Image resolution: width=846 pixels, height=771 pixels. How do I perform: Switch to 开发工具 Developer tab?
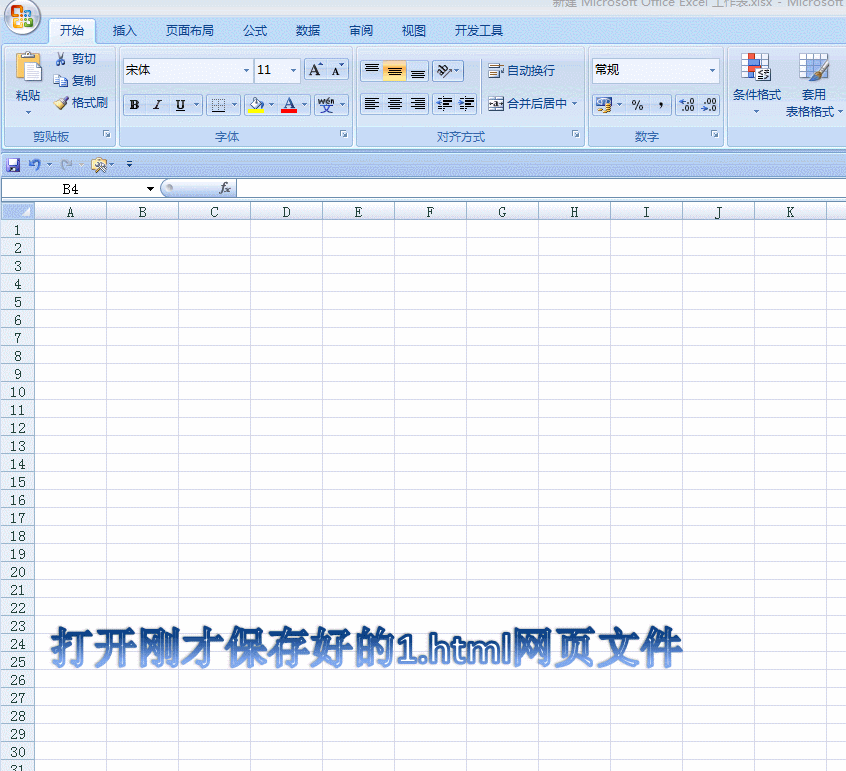point(479,31)
